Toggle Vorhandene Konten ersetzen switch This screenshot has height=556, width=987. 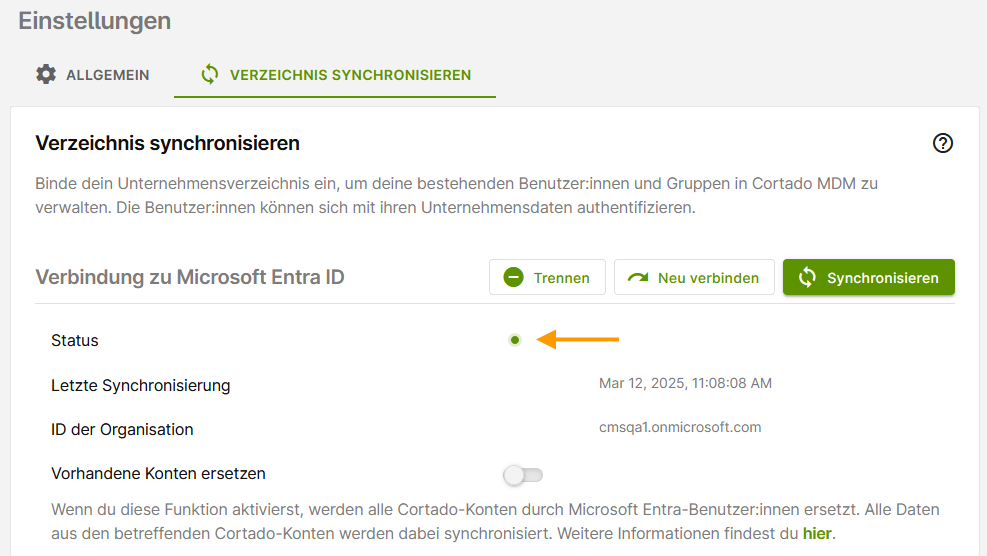[523, 475]
